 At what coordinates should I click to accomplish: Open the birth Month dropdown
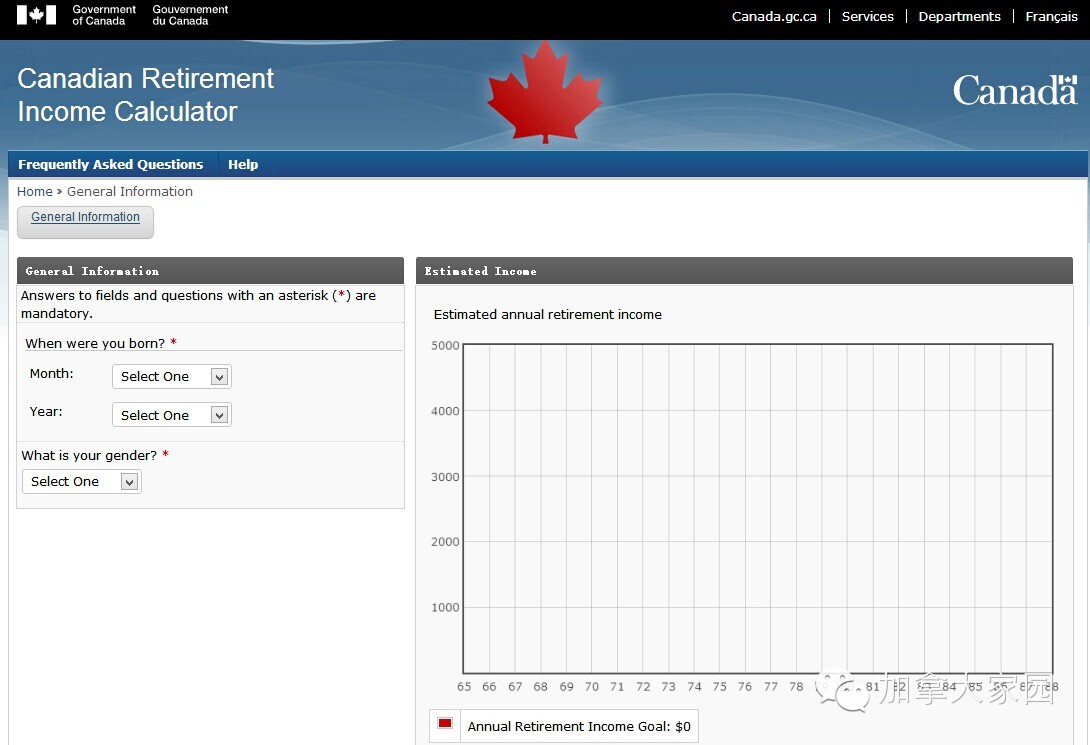[171, 376]
